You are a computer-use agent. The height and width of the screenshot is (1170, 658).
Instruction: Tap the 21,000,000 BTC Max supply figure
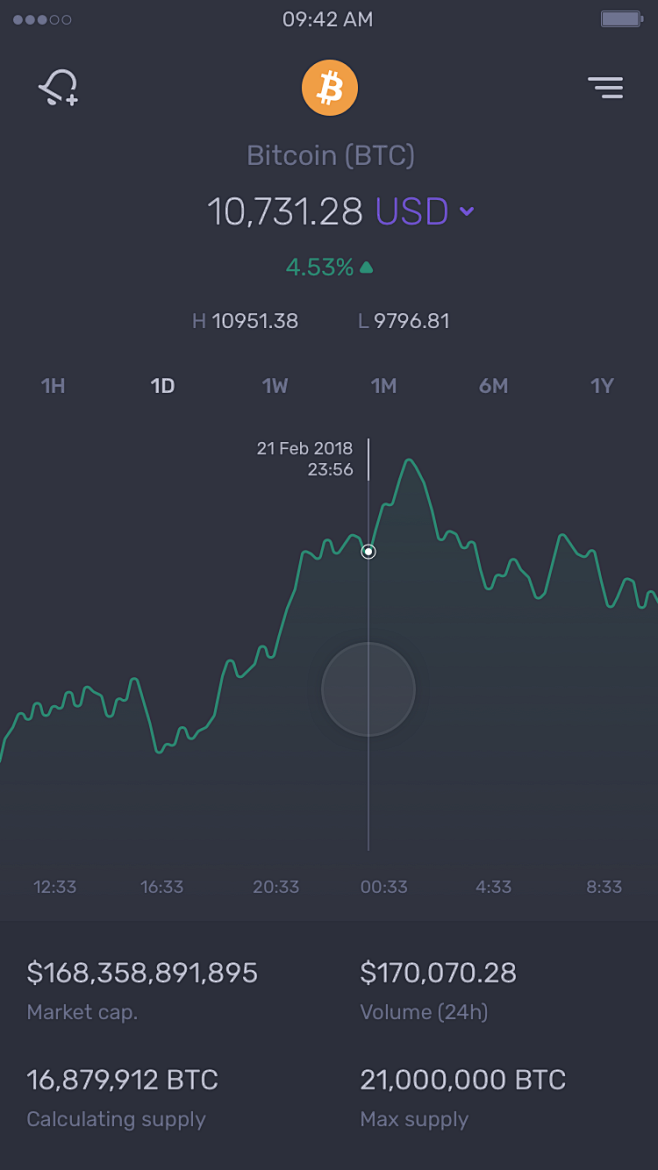click(x=462, y=1080)
